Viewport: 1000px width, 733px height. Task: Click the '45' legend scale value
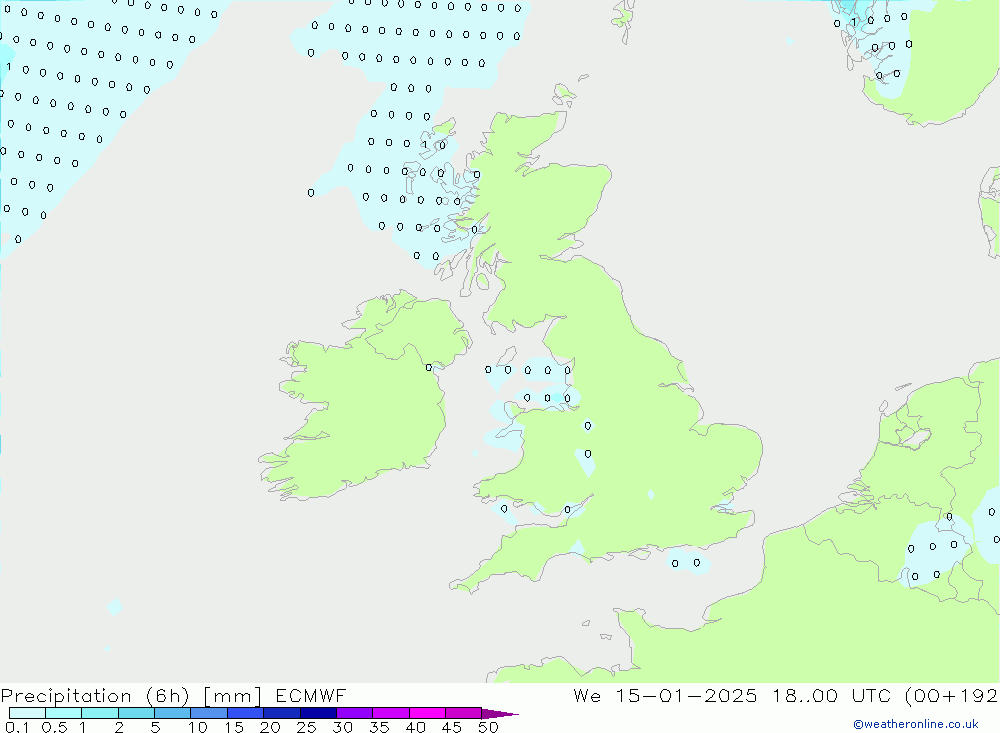(x=452, y=727)
